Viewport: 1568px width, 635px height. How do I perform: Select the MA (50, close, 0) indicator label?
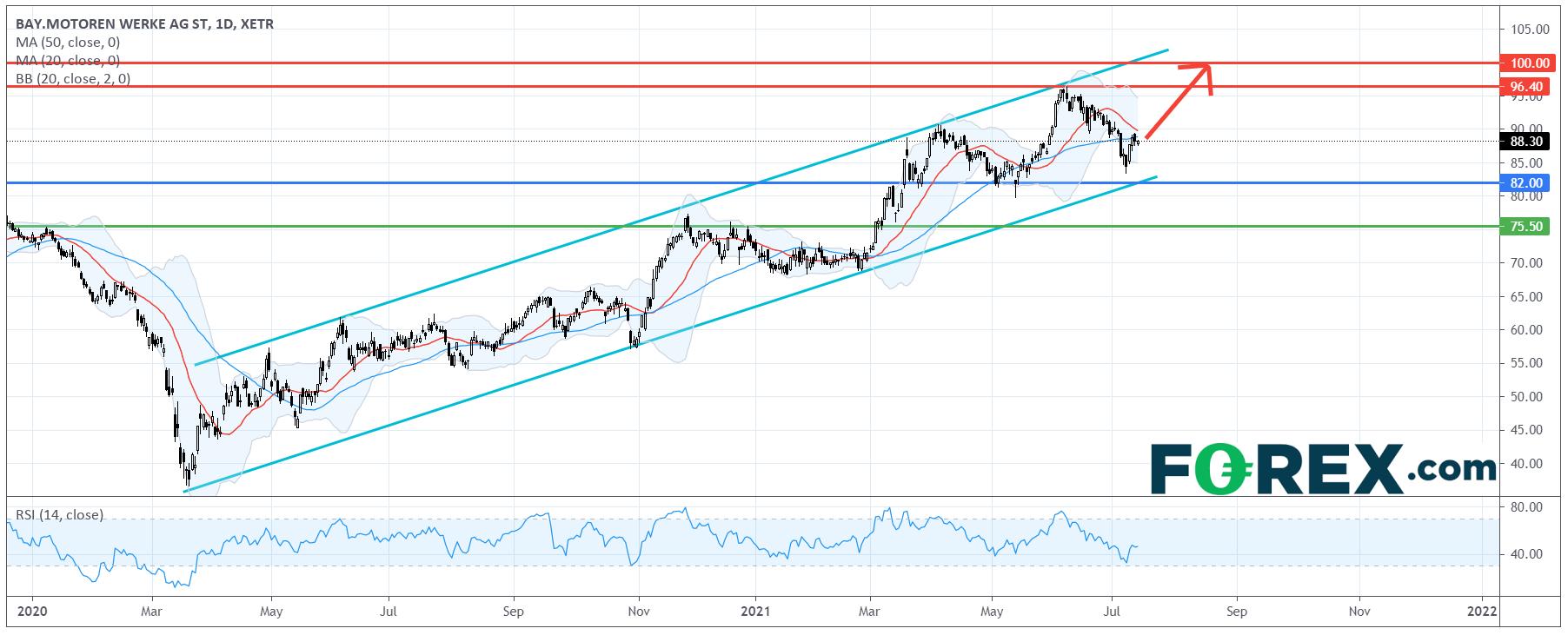click(68, 43)
